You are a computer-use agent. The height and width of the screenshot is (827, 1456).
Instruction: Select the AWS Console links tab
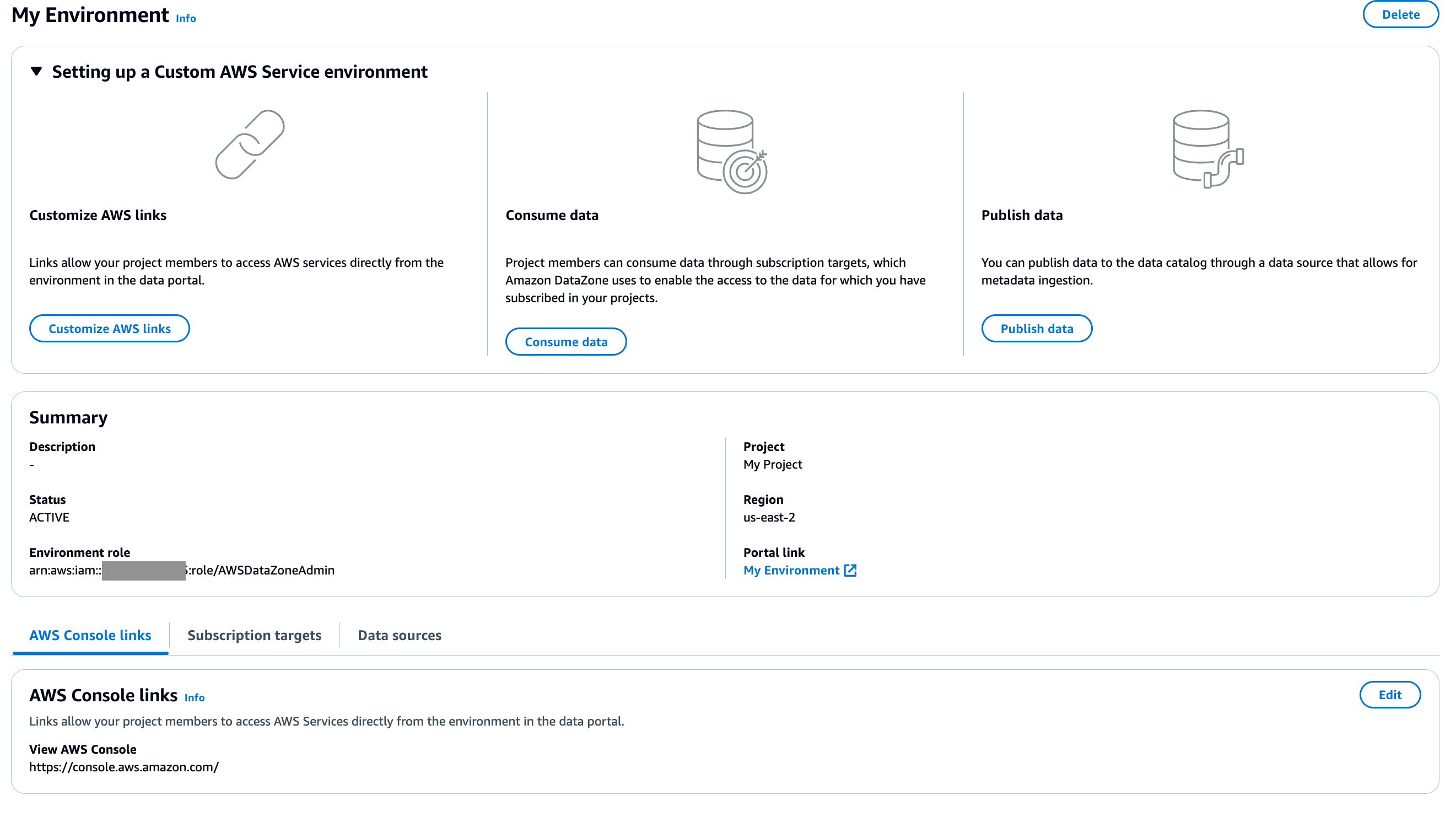pos(90,635)
